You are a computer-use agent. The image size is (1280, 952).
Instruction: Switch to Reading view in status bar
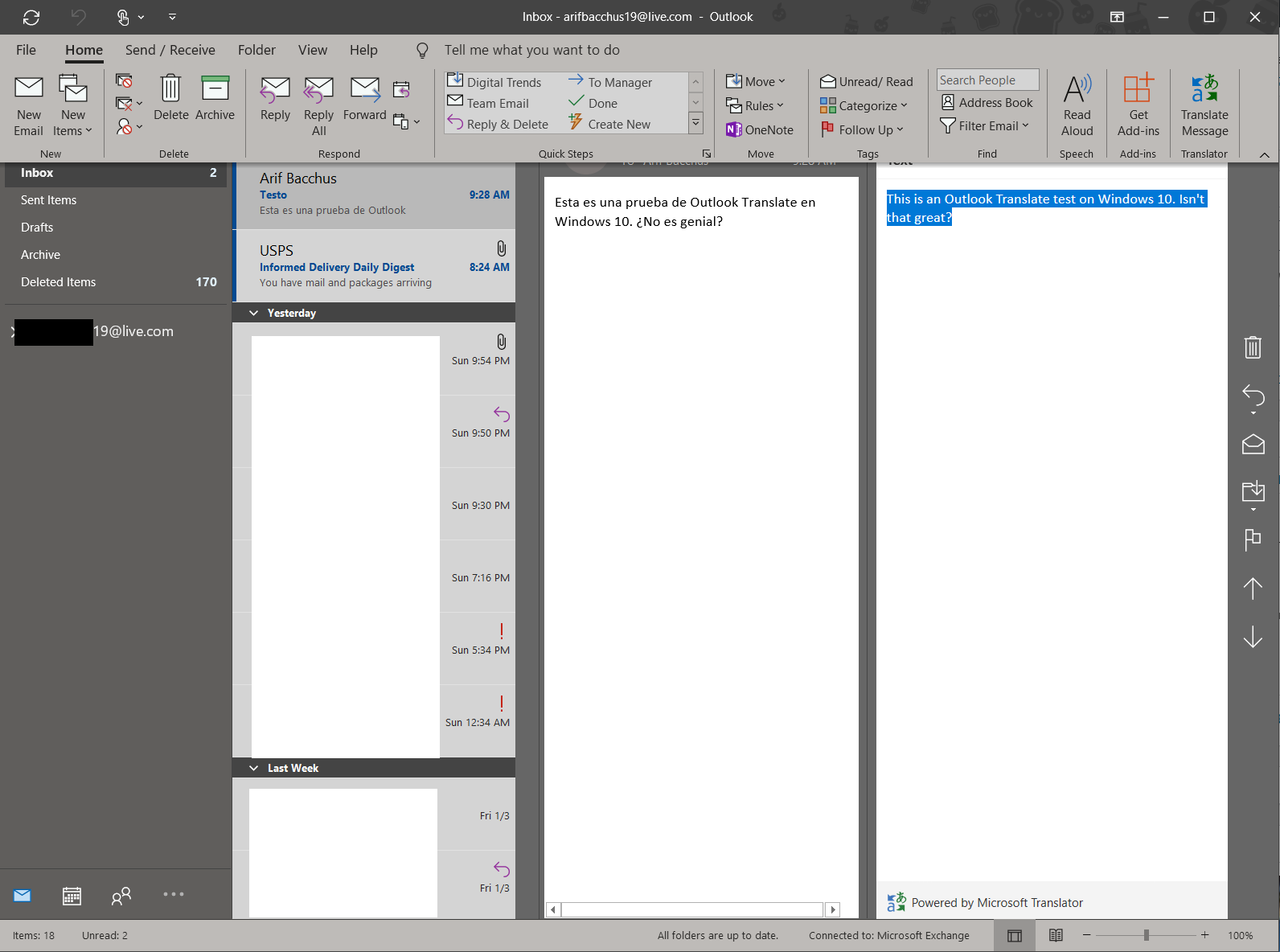1056,935
